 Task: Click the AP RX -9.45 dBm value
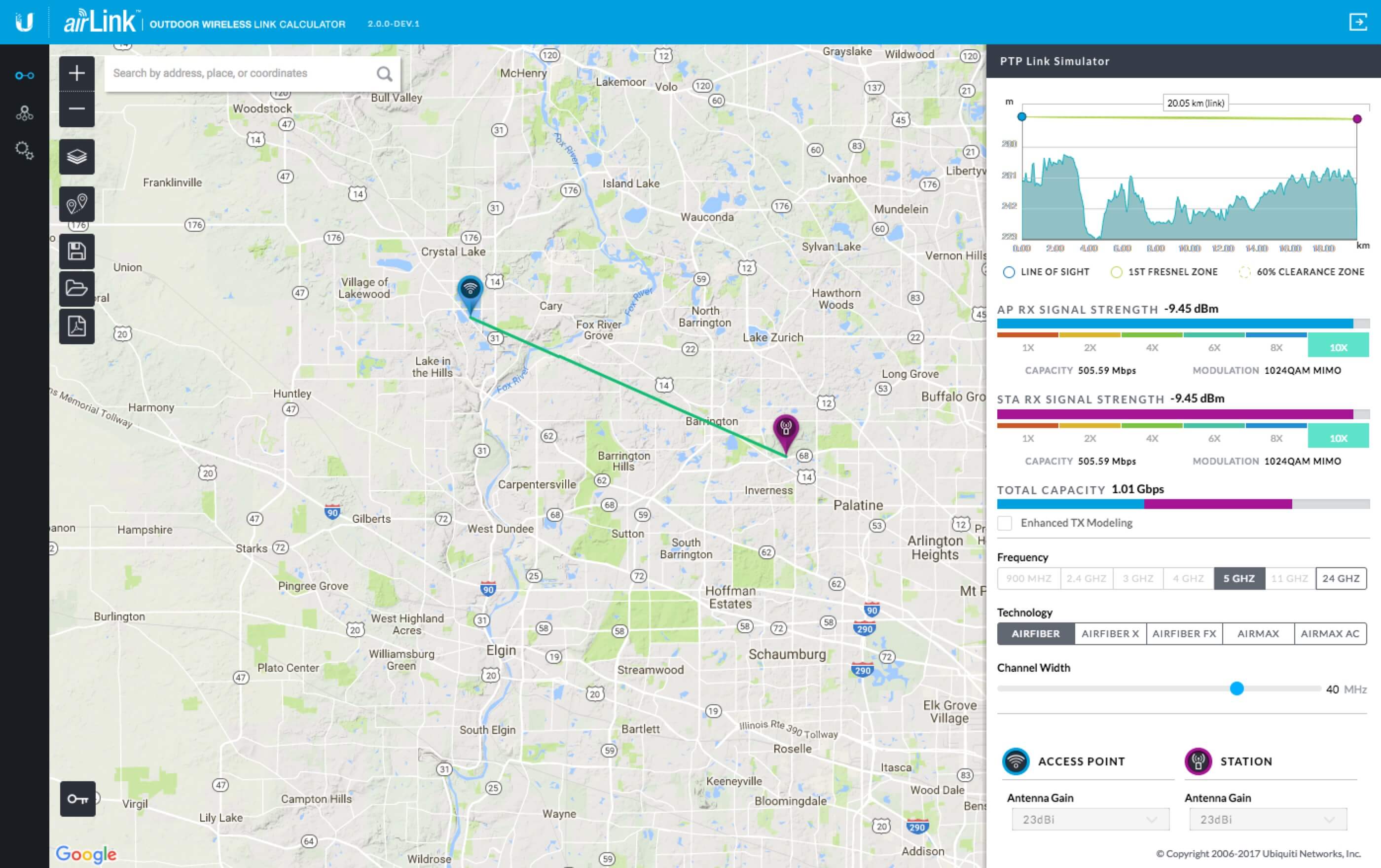point(1191,308)
